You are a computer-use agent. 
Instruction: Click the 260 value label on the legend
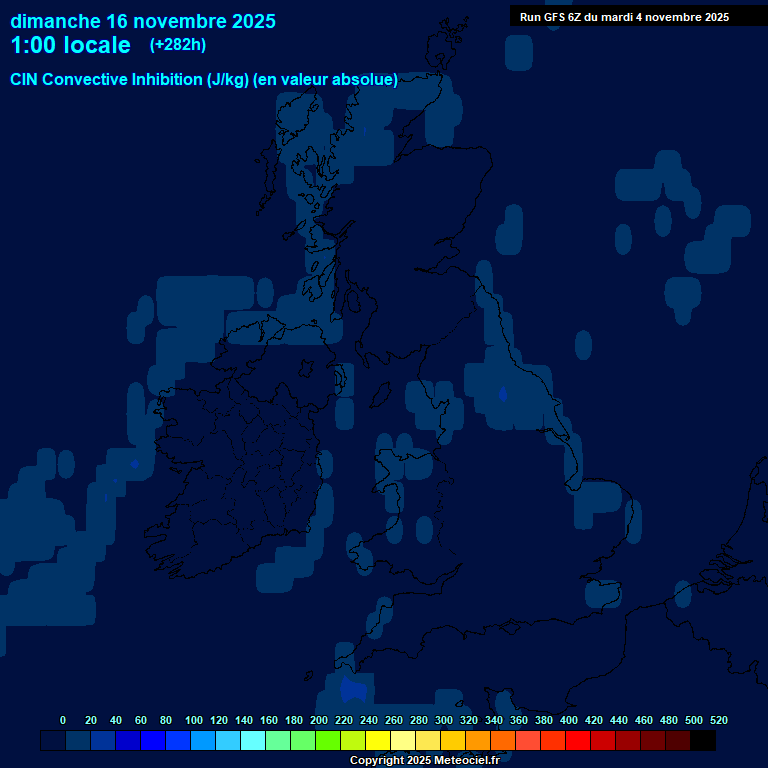point(394,720)
